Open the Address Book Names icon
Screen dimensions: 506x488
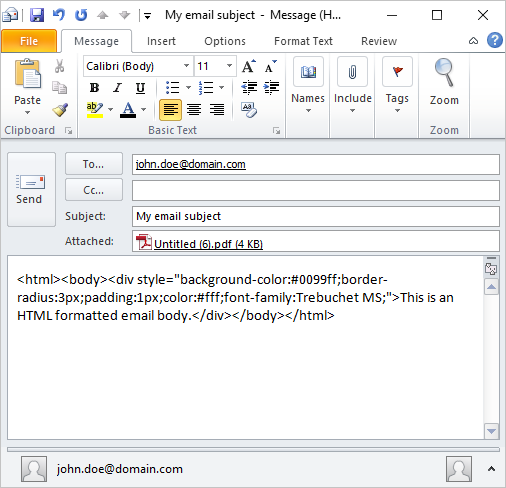308,71
